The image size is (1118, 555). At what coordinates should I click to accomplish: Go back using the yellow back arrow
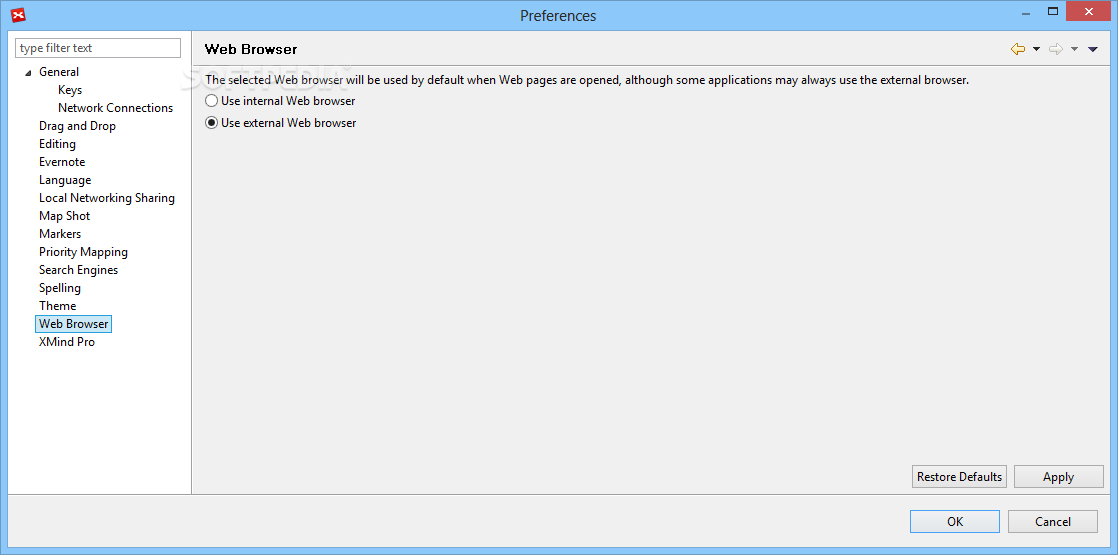click(1017, 49)
